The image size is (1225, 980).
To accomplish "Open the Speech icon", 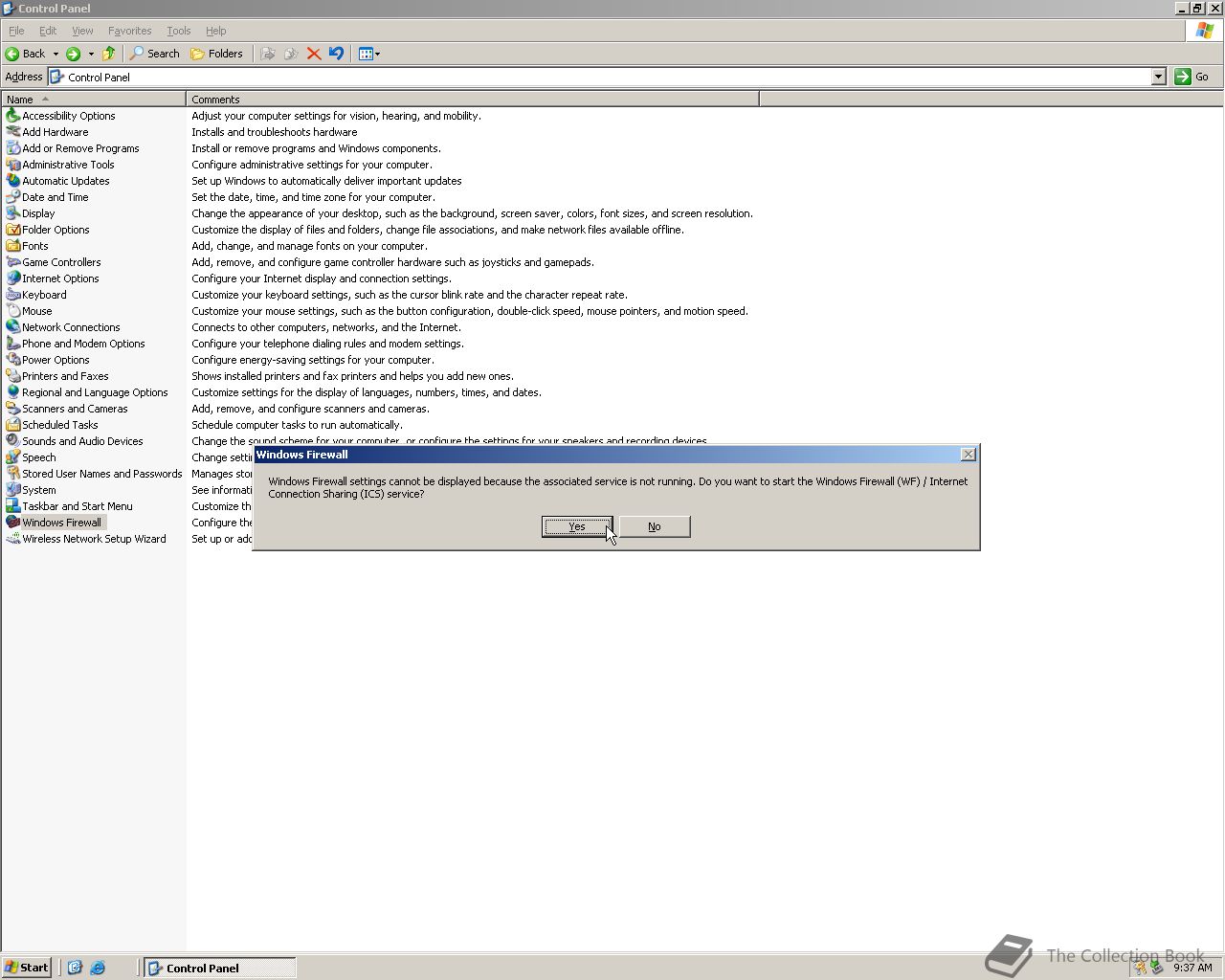I will tap(12, 457).
